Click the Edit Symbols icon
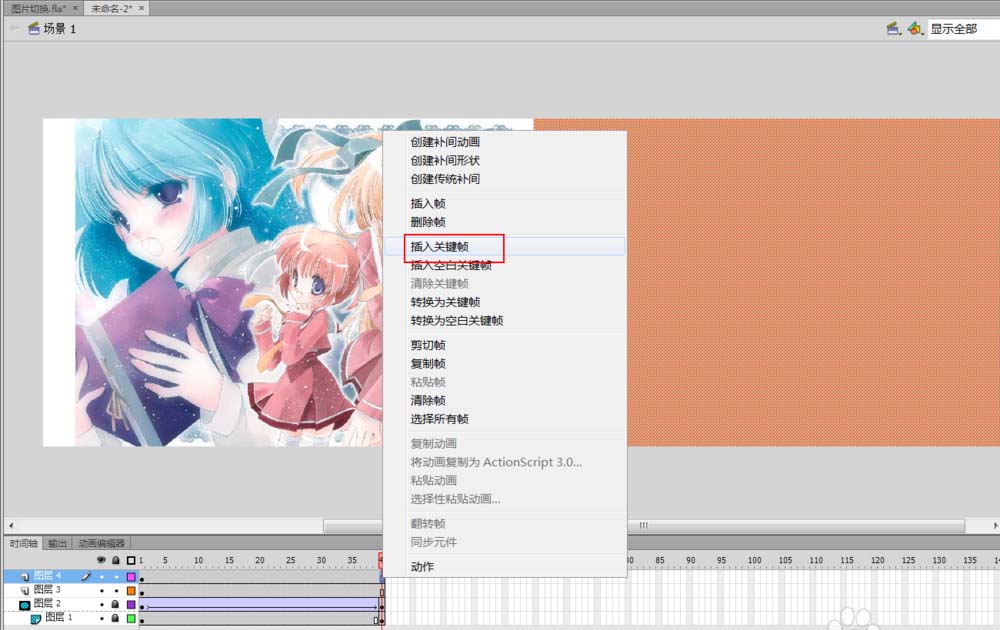The image size is (1000, 630). [915, 29]
